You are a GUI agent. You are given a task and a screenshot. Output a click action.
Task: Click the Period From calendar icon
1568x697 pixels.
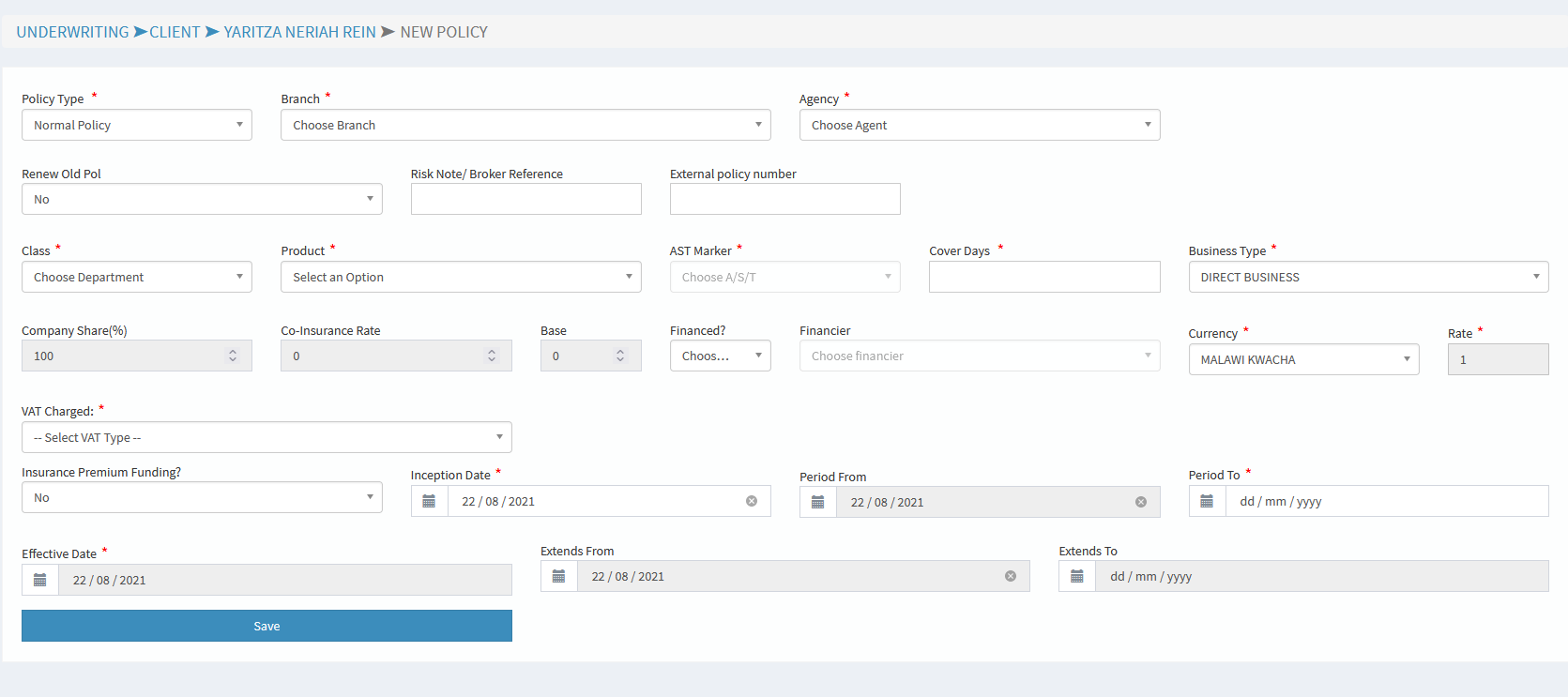pyautogui.click(x=817, y=502)
